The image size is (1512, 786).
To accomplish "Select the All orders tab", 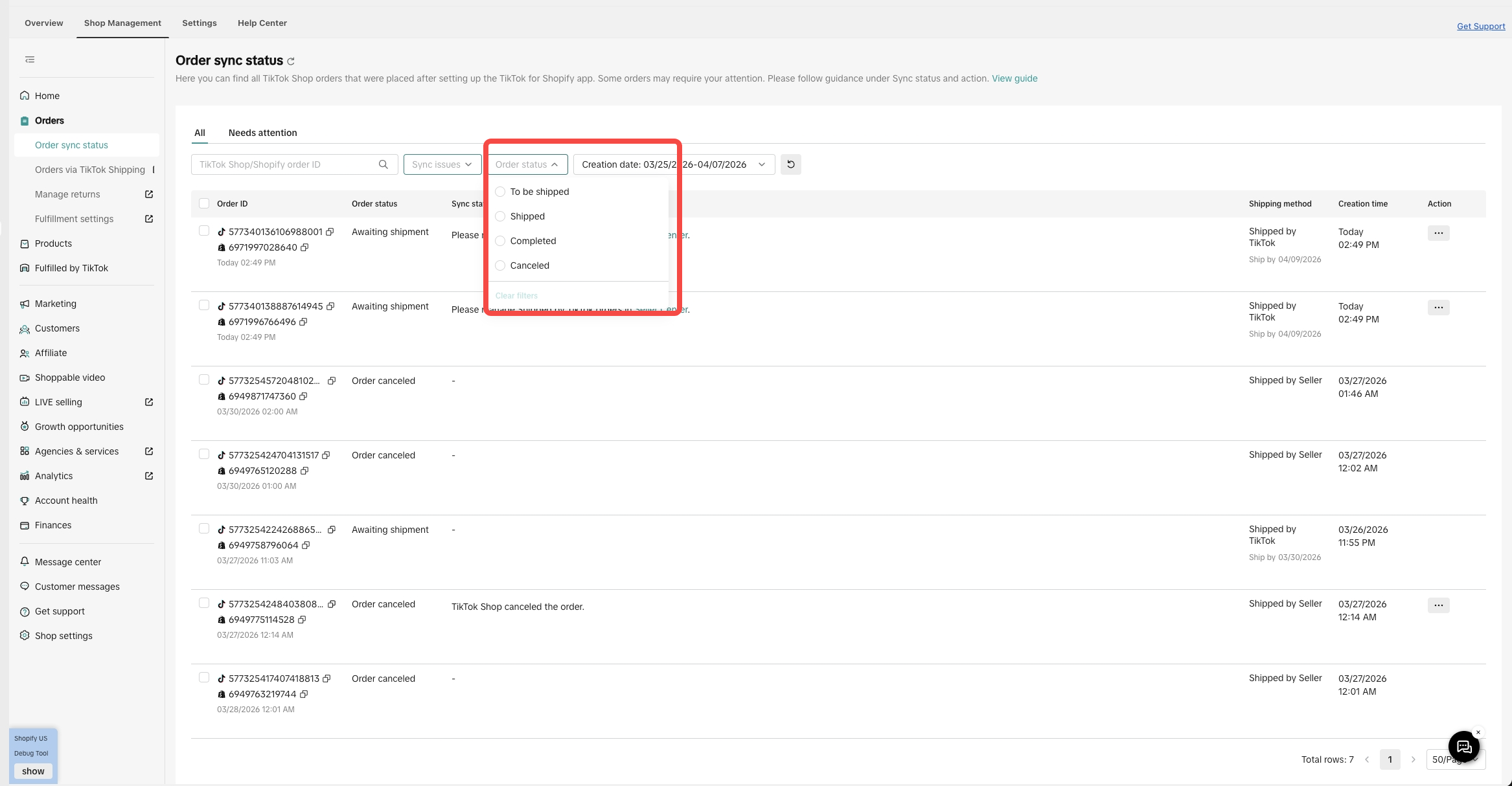I will (x=200, y=133).
